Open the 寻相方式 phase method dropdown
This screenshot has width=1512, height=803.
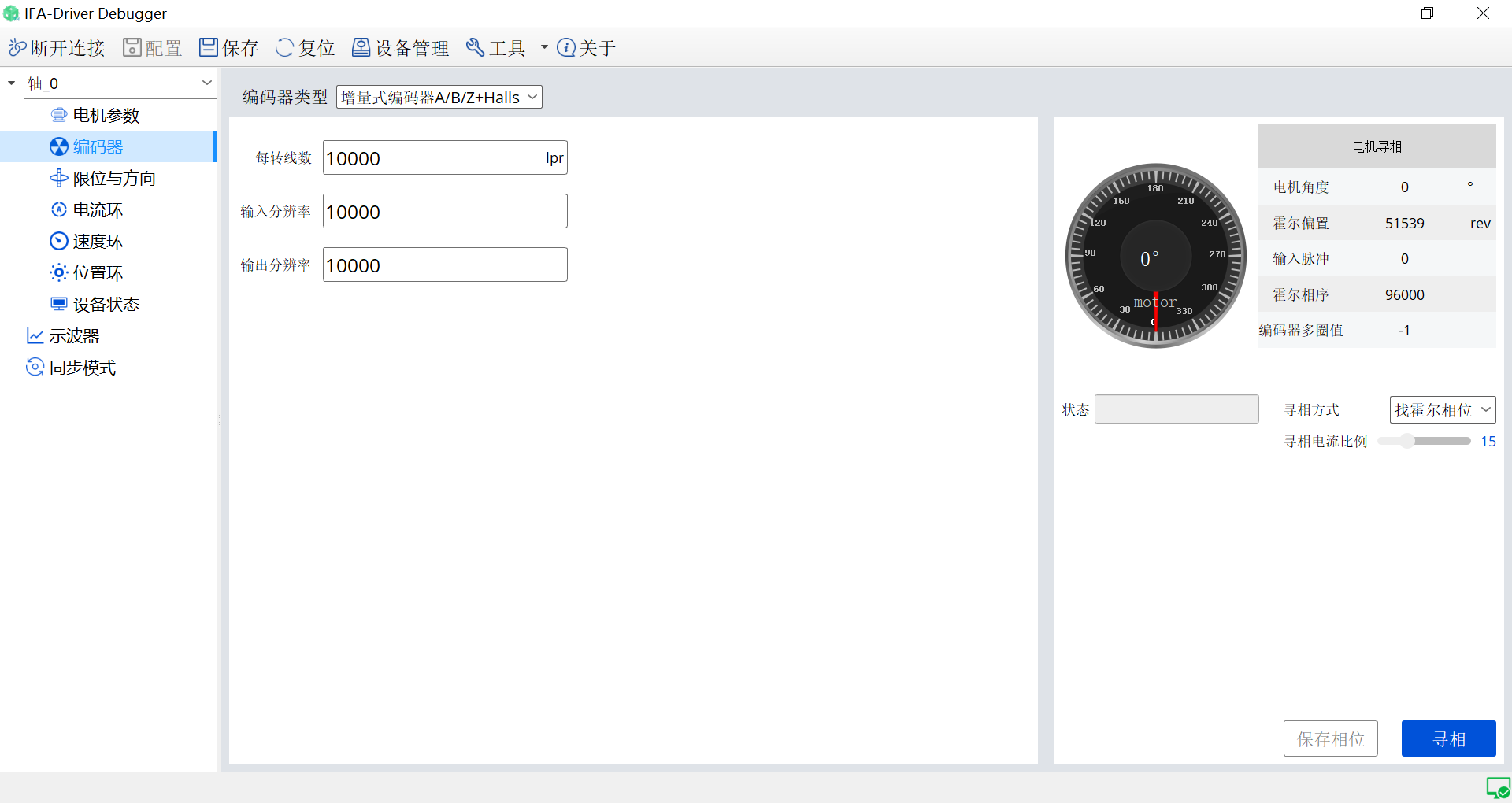[1442, 409]
